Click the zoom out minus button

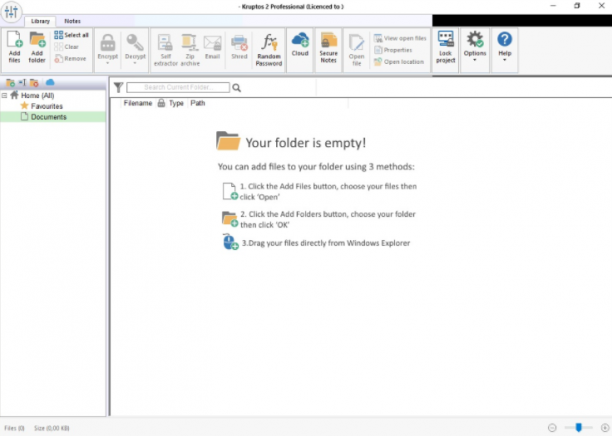pyautogui.click(x=552, y=428)
